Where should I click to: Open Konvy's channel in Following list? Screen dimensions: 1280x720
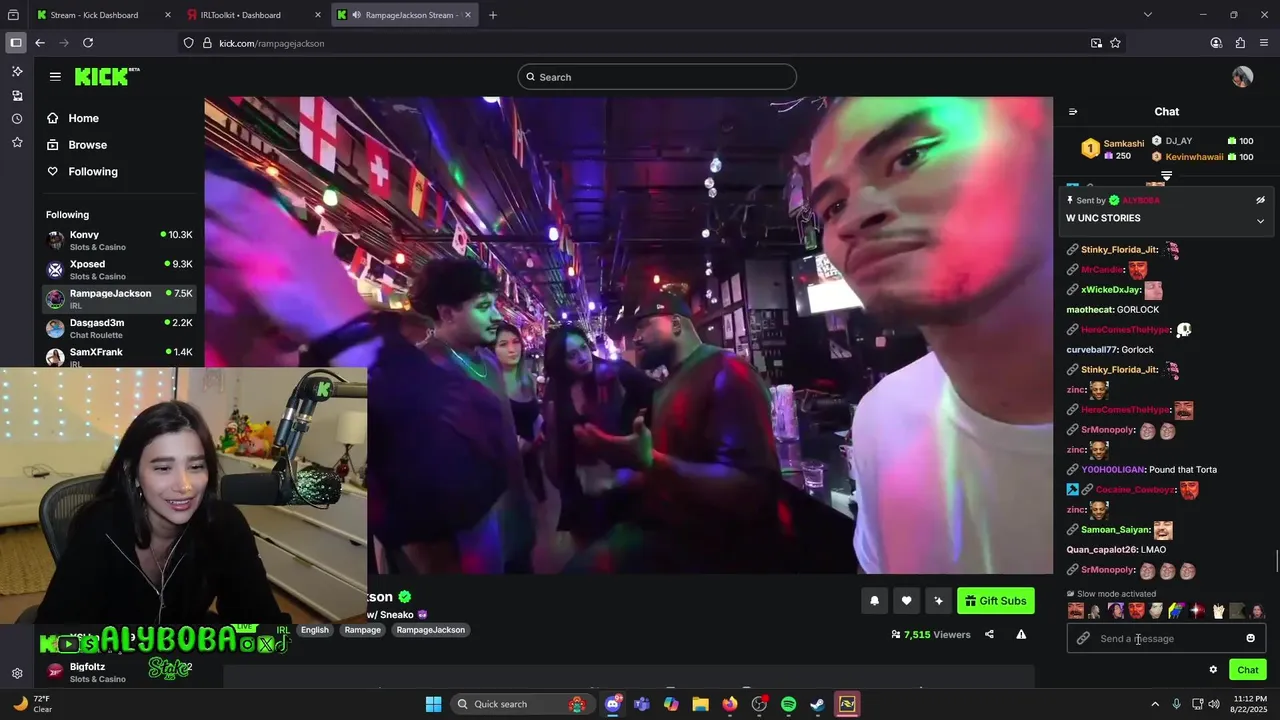[119, 240]
